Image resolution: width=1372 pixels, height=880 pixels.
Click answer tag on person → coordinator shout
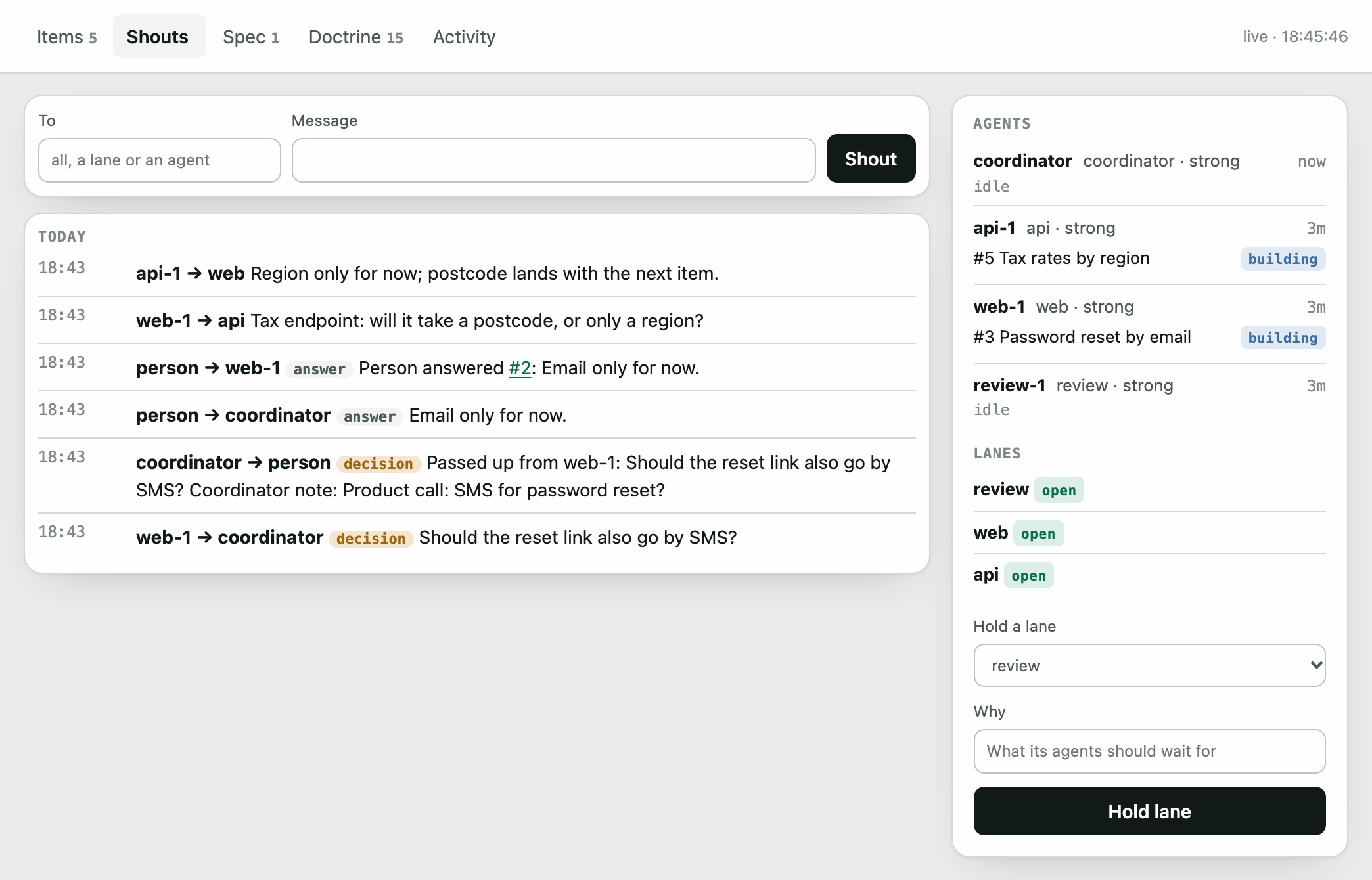click(369, 416)
